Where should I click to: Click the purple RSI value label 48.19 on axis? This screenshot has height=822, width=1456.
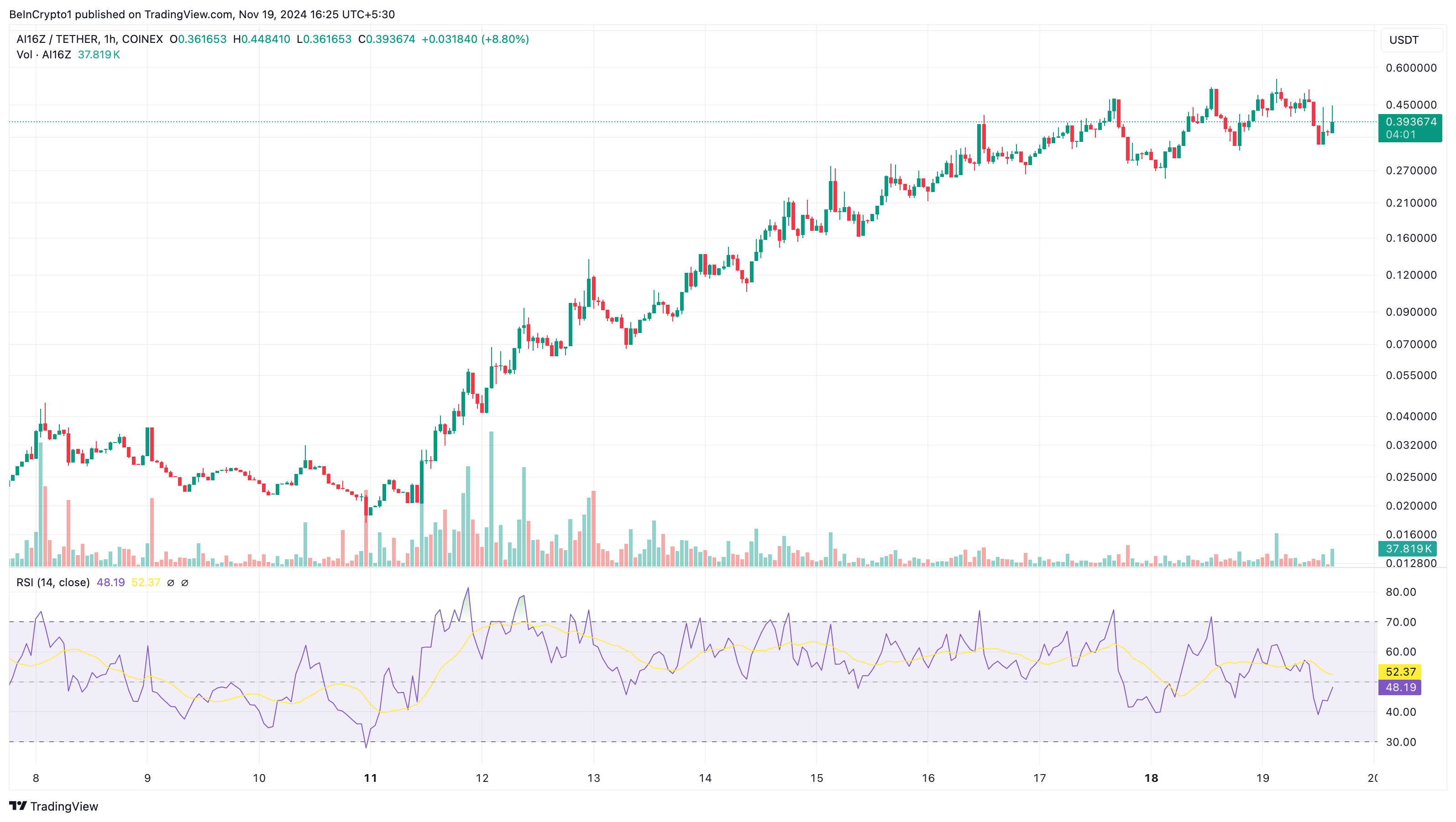point(1400,687)
